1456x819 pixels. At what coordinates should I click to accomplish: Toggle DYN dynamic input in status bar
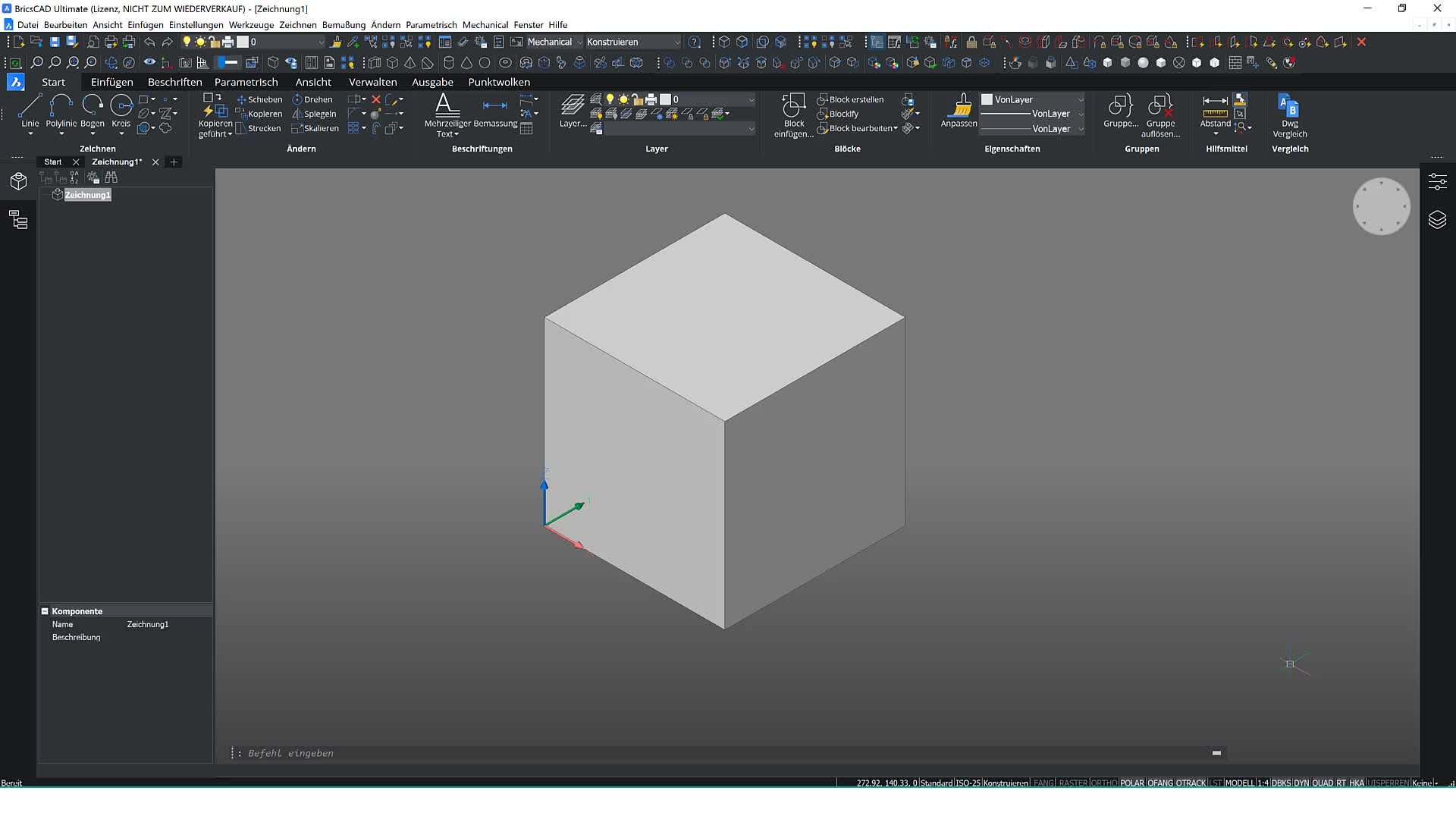click(1301, 783)
